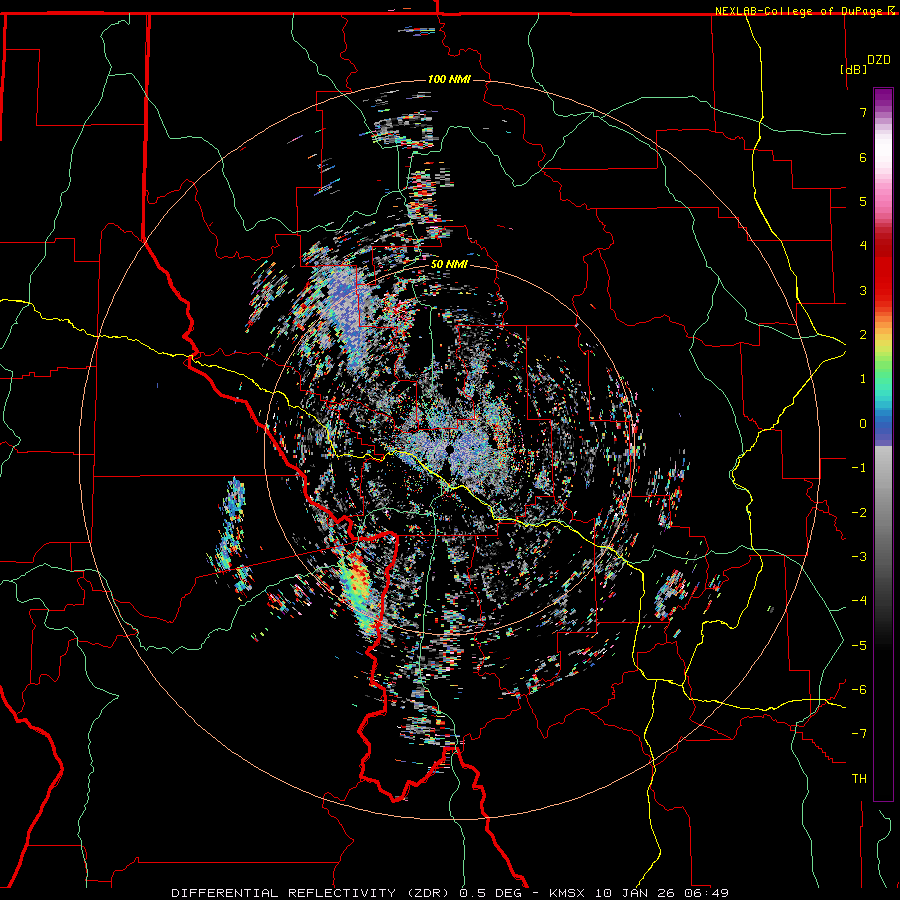
Task: Select the 0 dB tick label
Action: tap(863, 424)
